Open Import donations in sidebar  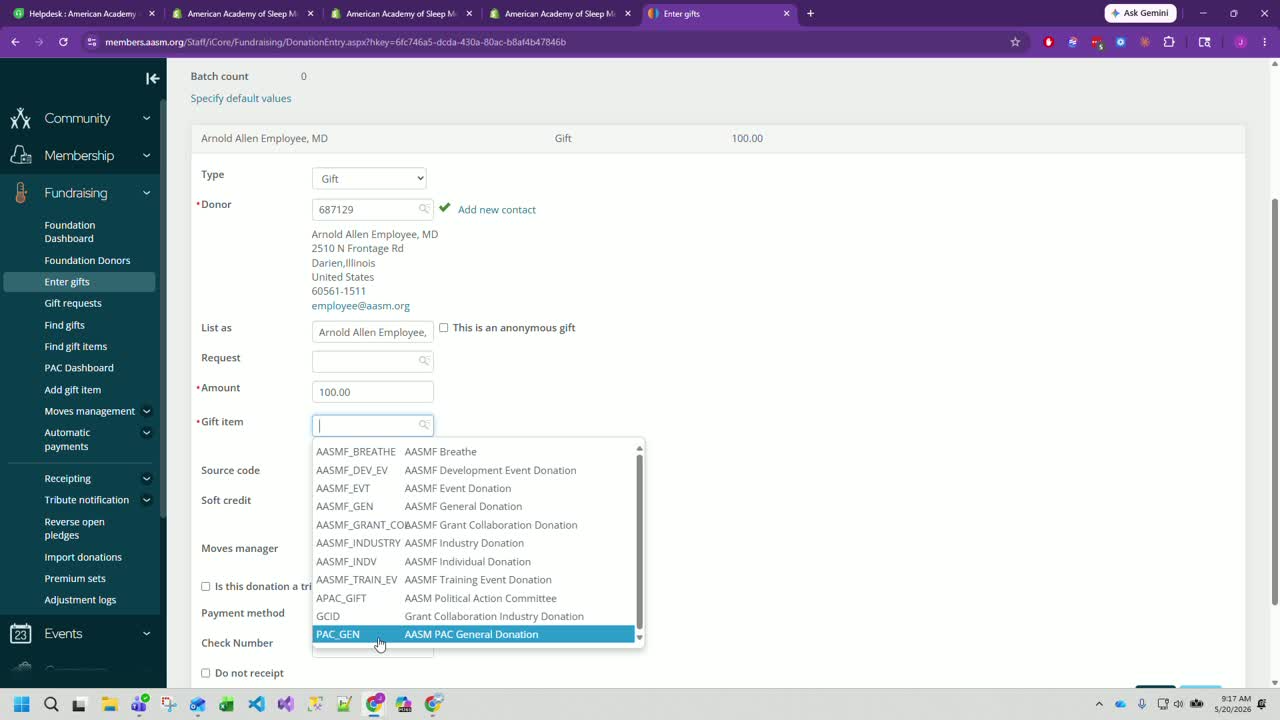(x=83, y=557)
